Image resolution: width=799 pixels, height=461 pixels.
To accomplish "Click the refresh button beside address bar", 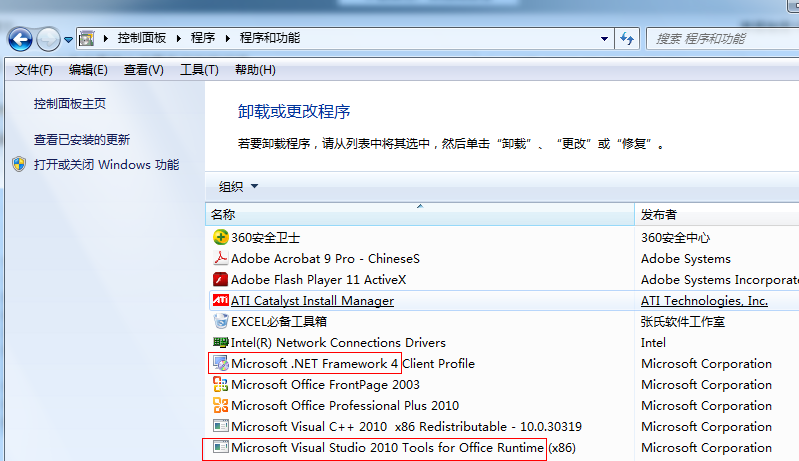I will 627,39.
